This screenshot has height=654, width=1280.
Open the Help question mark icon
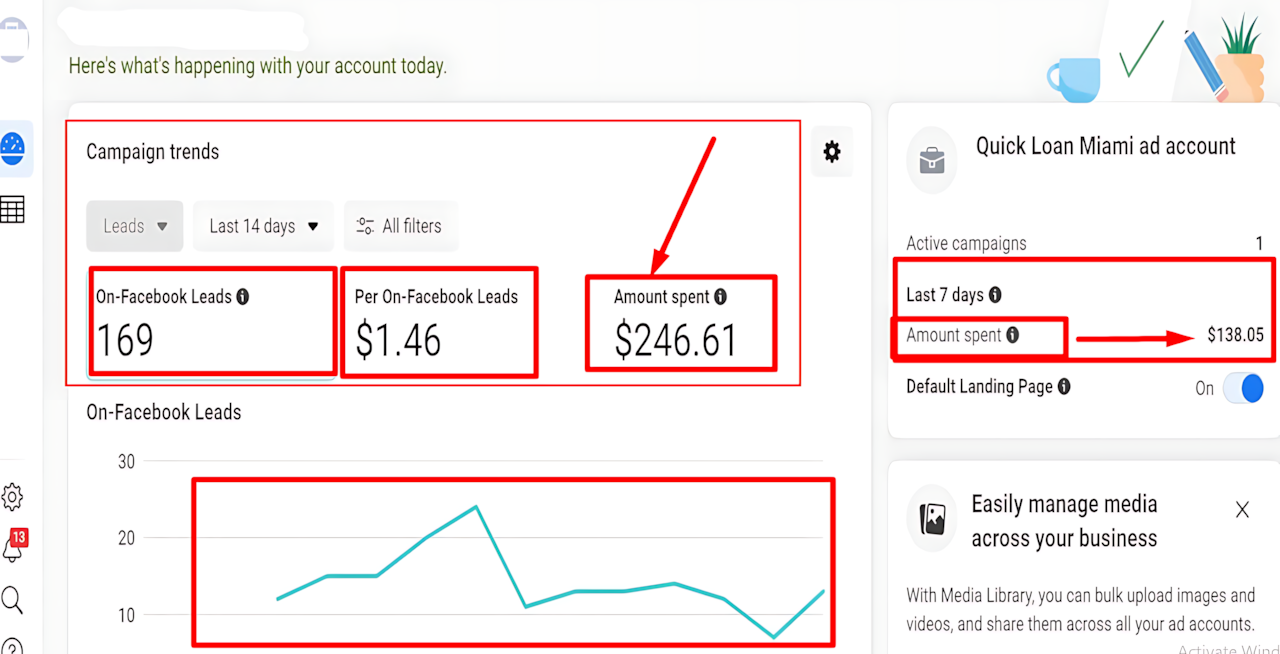(12, 645)
